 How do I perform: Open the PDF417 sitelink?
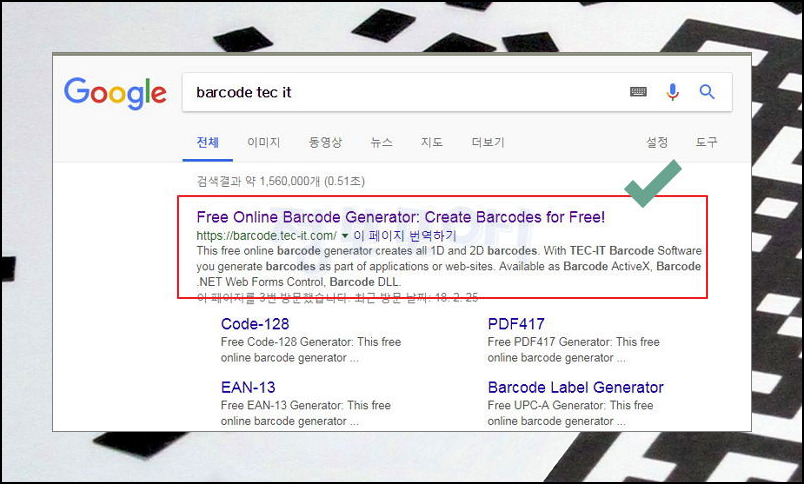coord(516,324)
